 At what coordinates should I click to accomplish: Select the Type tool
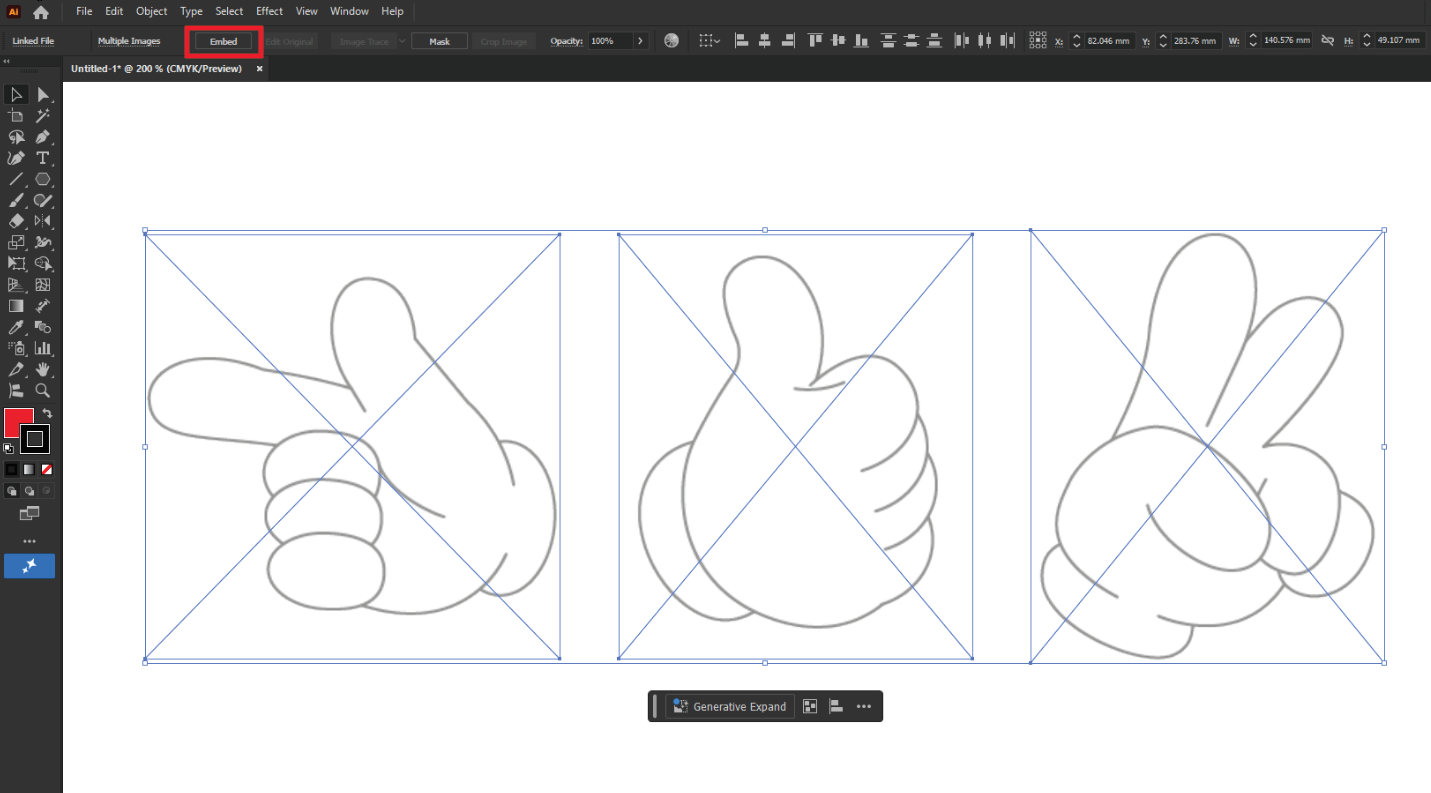[43, 158]
